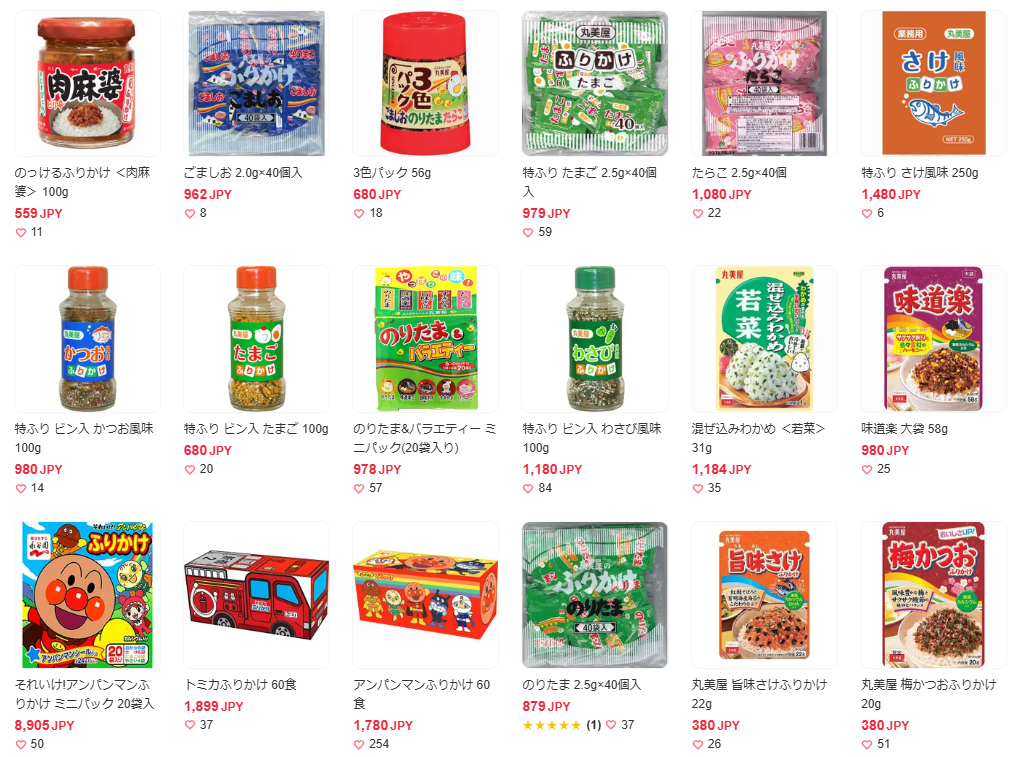The image size is (1012, 757).
Task: Open それいけ!アンパンマンふりかけ ミニパック link
Action: click(85, 694)
